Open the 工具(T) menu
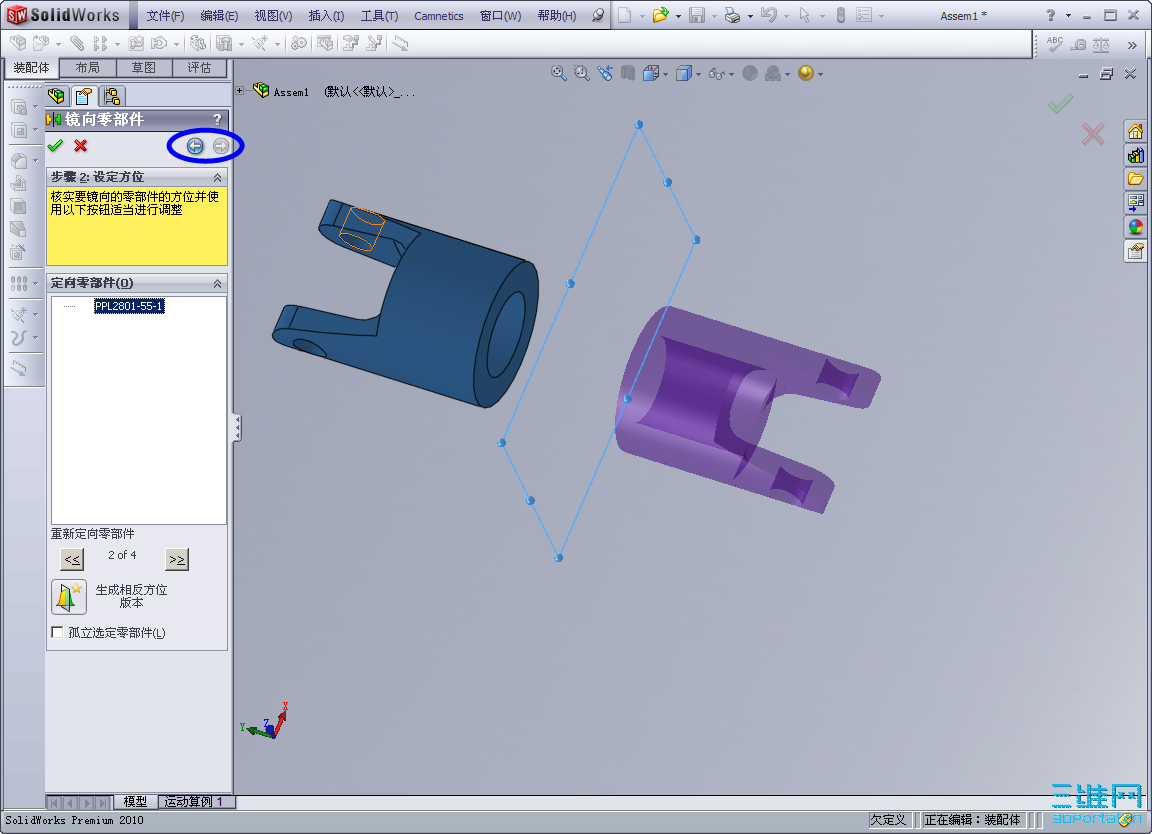Screen dimensions: 1152x834 coord(379,15)
